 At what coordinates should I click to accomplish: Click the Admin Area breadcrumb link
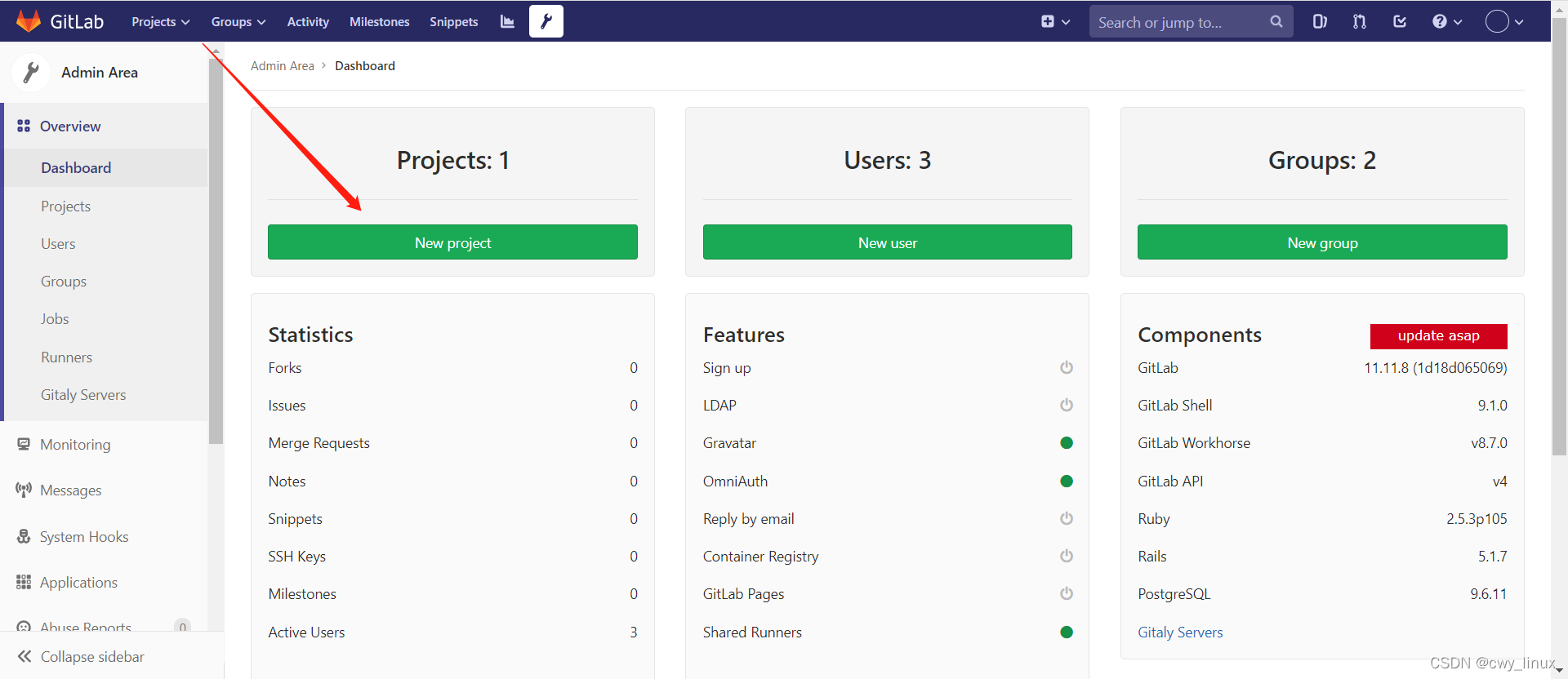283,66
